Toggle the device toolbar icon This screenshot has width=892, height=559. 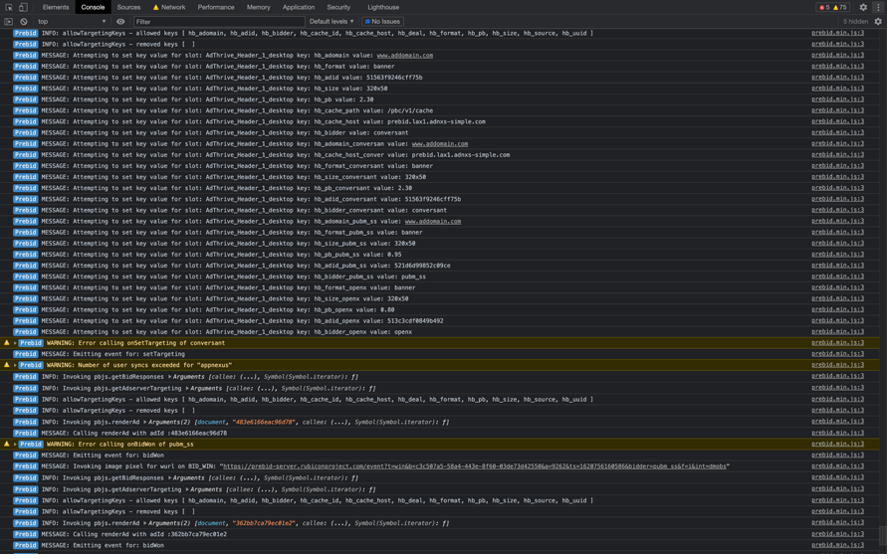23,7
